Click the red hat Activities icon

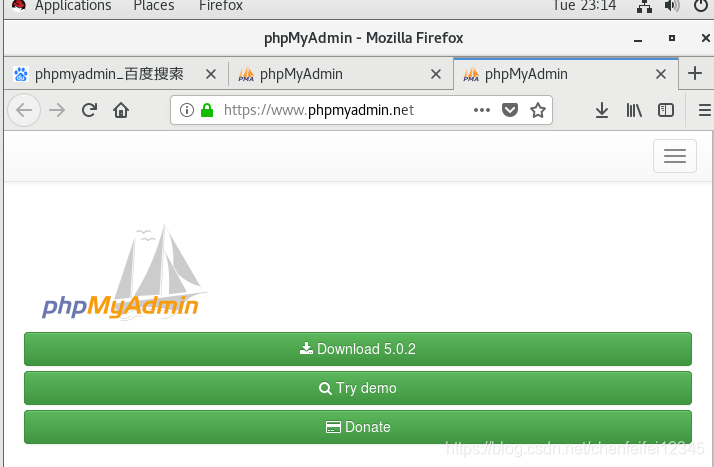19,5
